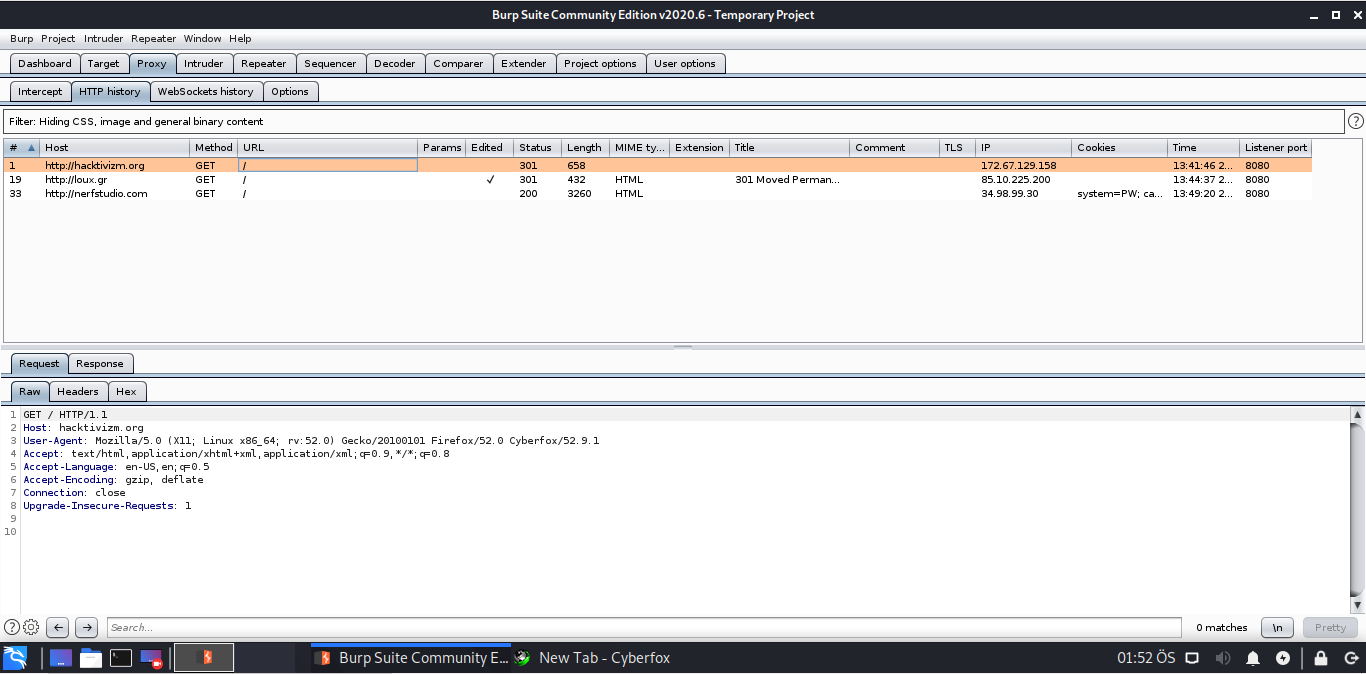Switch to Burp Suite Community taskbar window

tap(411, 657)
